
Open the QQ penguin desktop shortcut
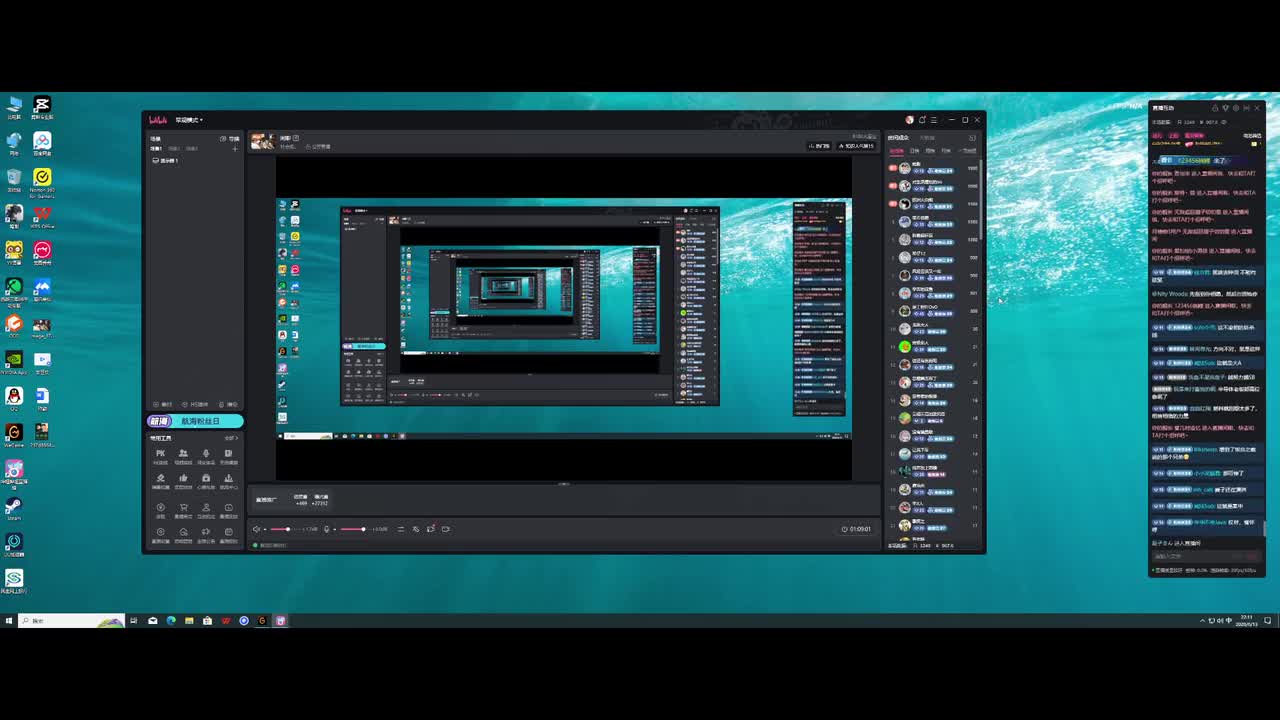pos(14,398)
